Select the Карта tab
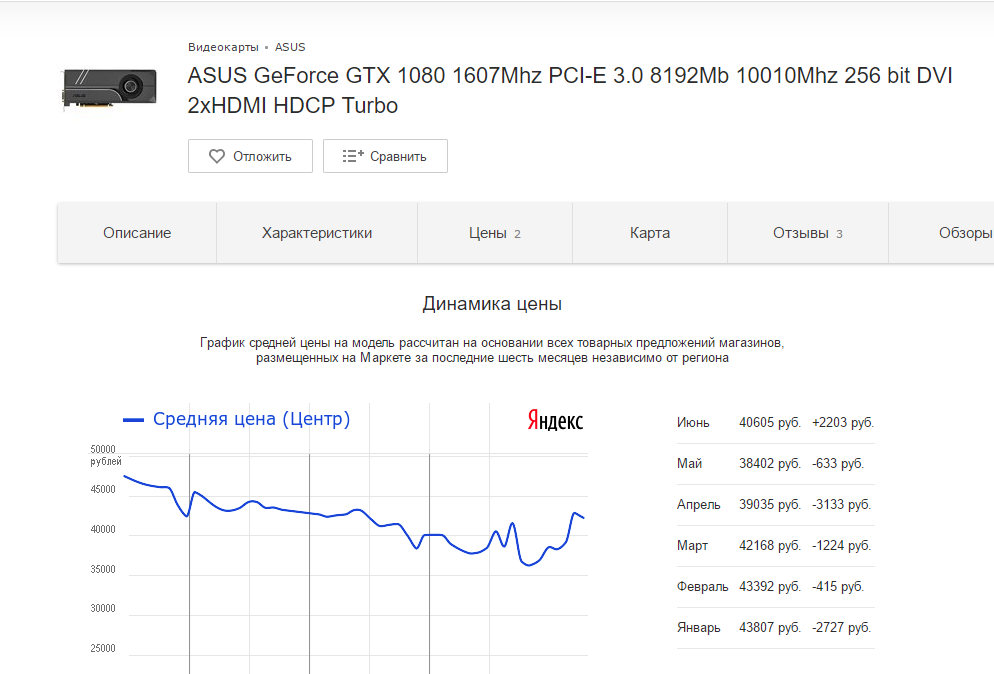This screenshot has width=994, height=674. [650, 233]
